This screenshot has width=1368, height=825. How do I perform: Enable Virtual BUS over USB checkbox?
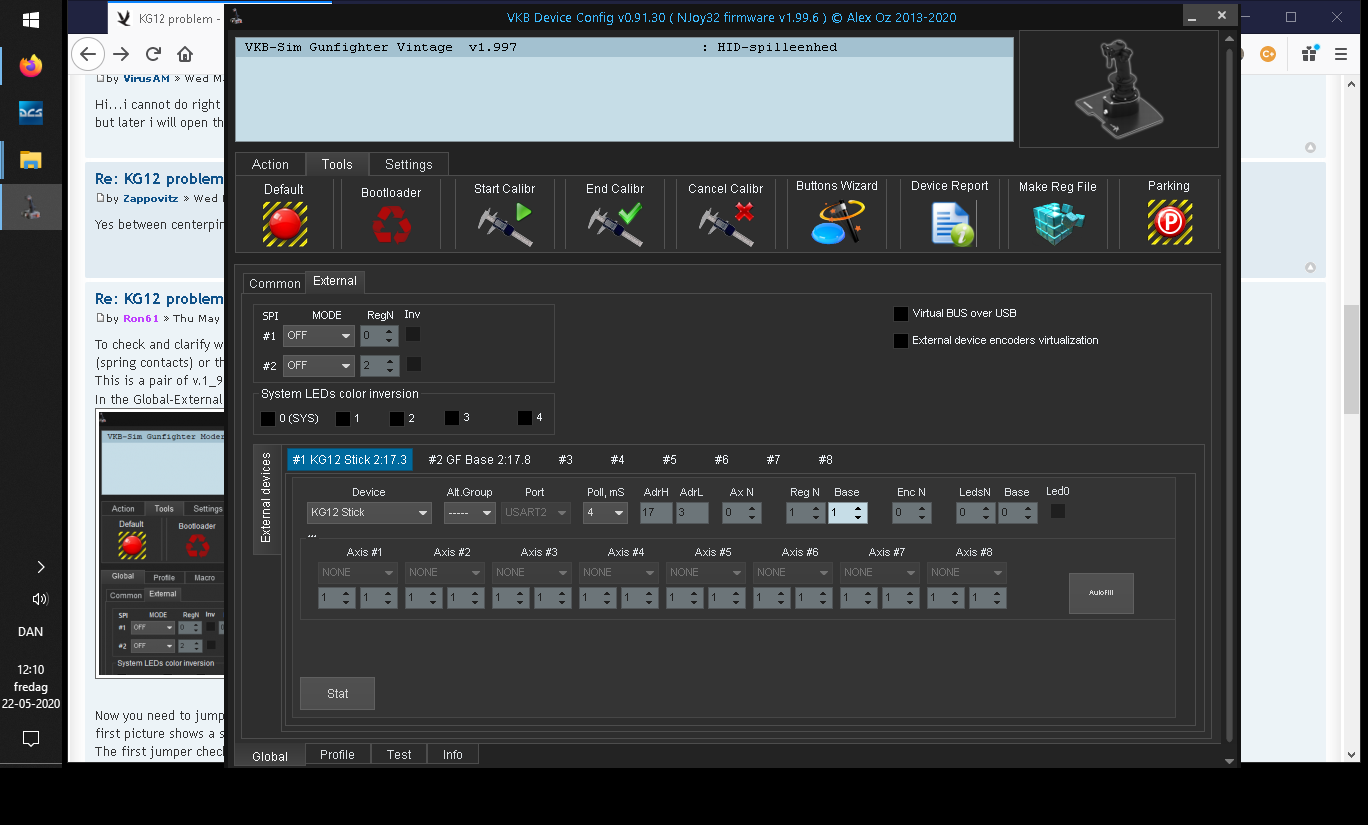(901, 314)
